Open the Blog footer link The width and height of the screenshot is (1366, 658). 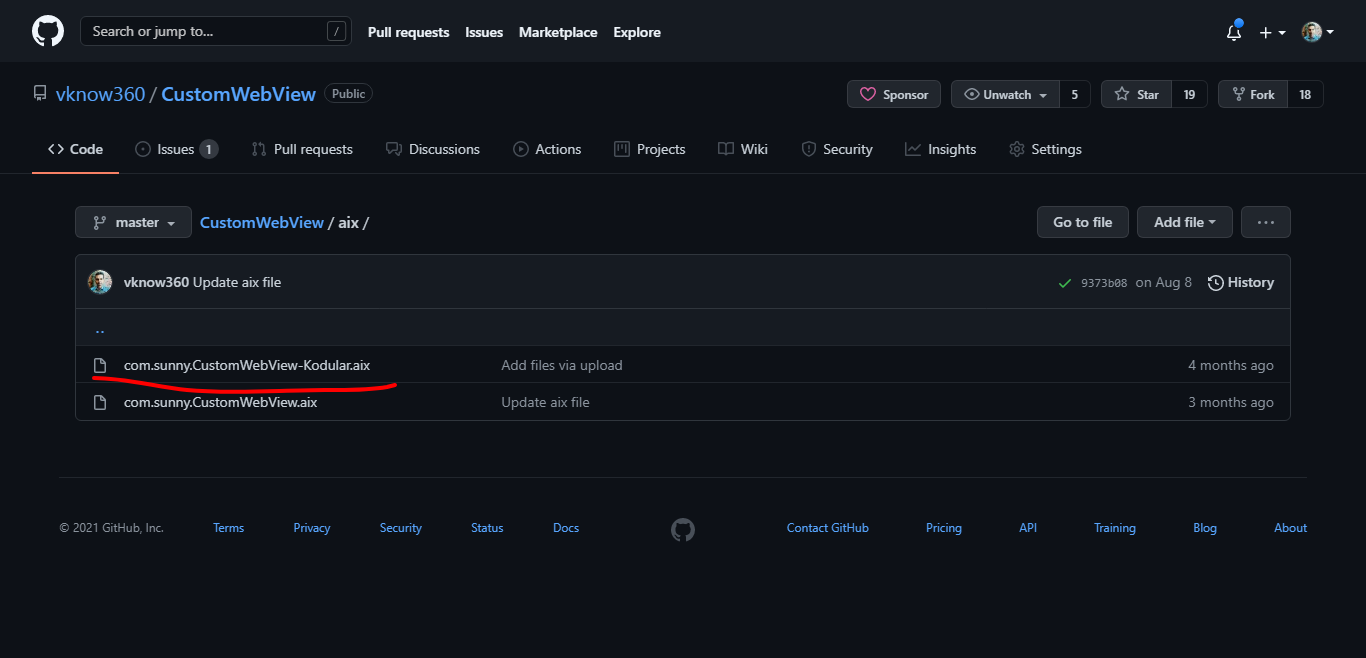tap(1205, 528)
